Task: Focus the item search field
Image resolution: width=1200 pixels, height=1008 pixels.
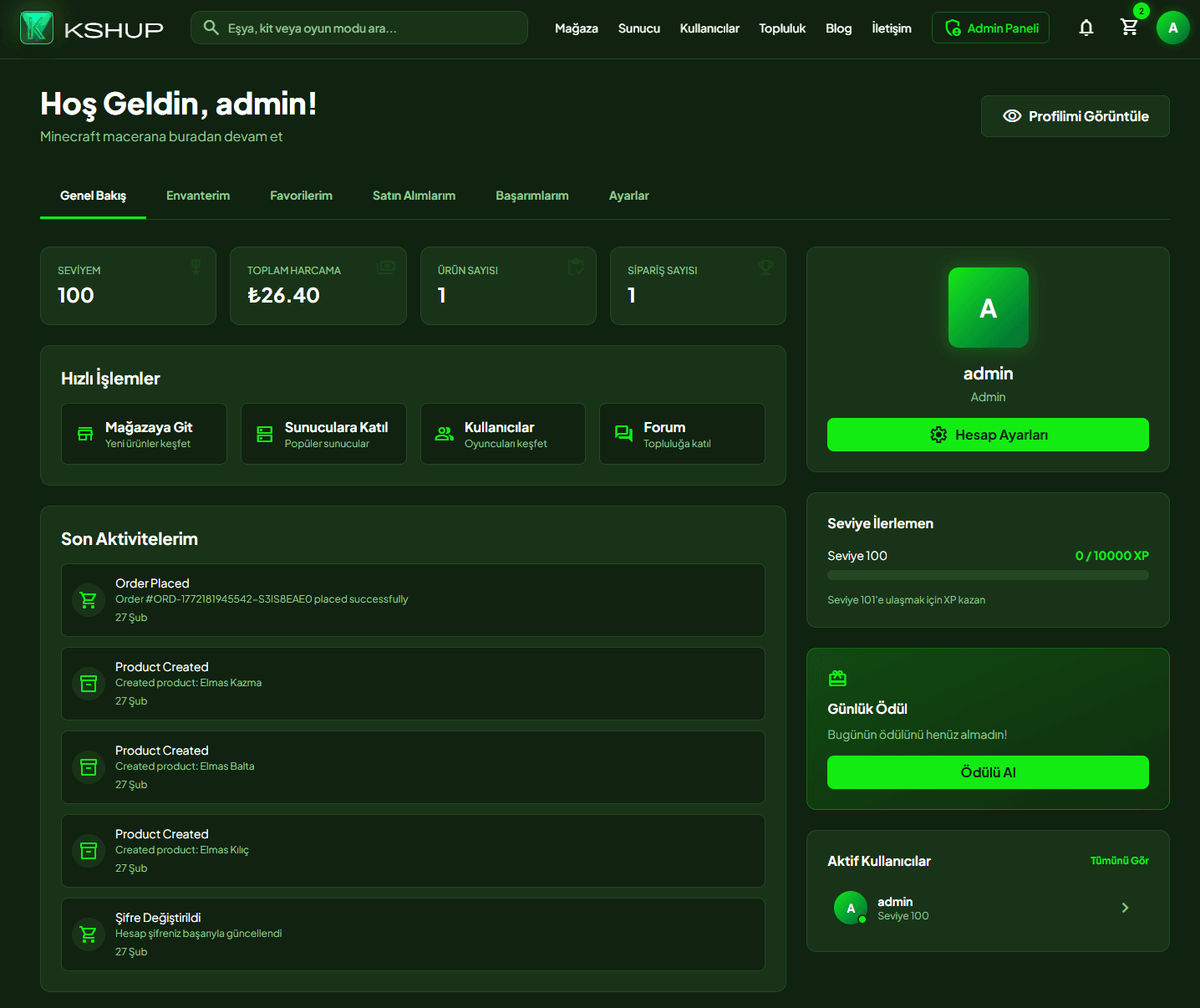Action: tap(359, 28)
